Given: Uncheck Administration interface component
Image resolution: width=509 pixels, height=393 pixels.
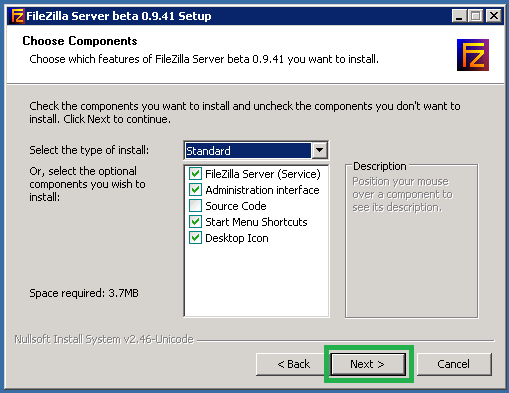Looking at the screenshot, I should click(195, 190).
